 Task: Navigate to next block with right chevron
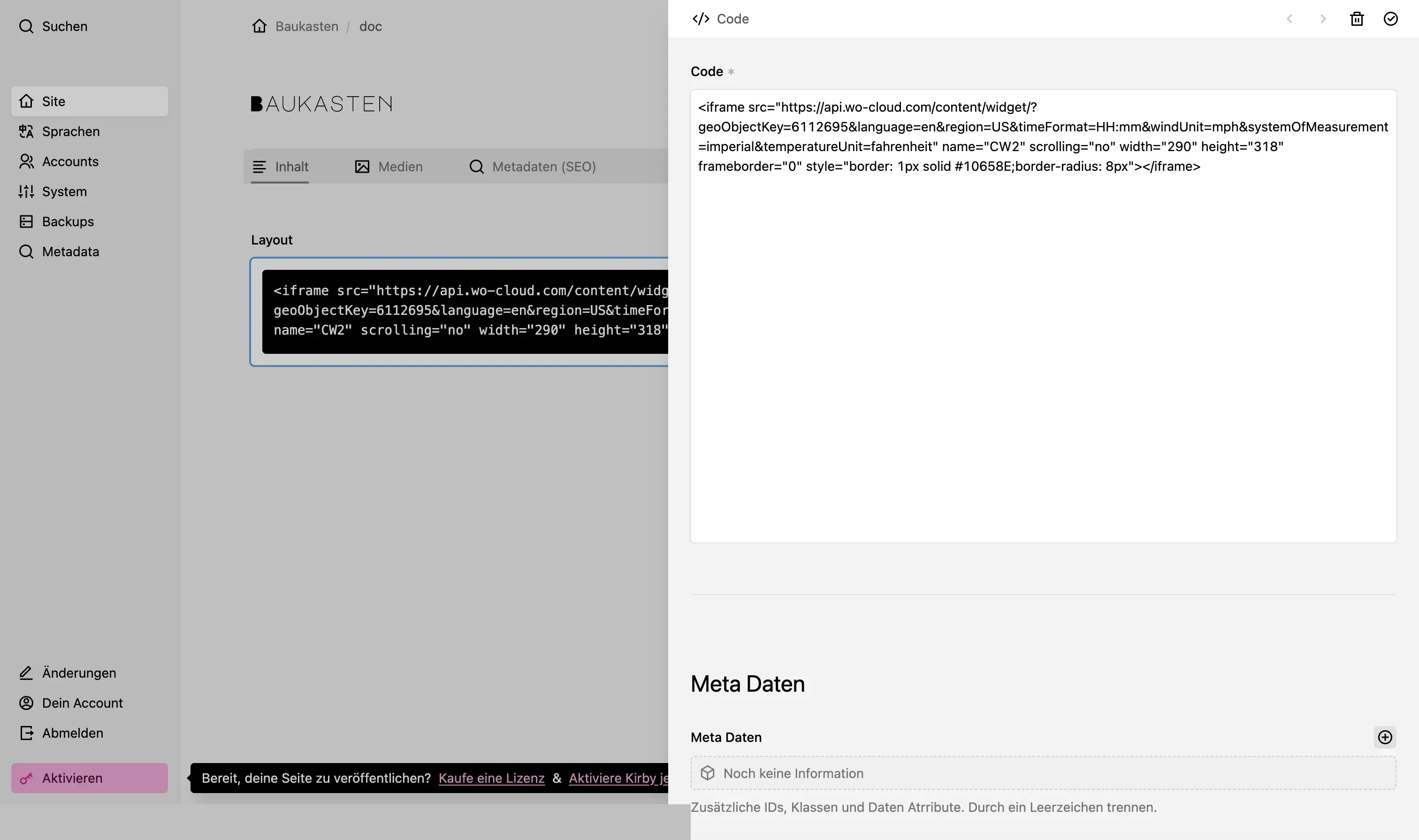(x=1323, y=19)
